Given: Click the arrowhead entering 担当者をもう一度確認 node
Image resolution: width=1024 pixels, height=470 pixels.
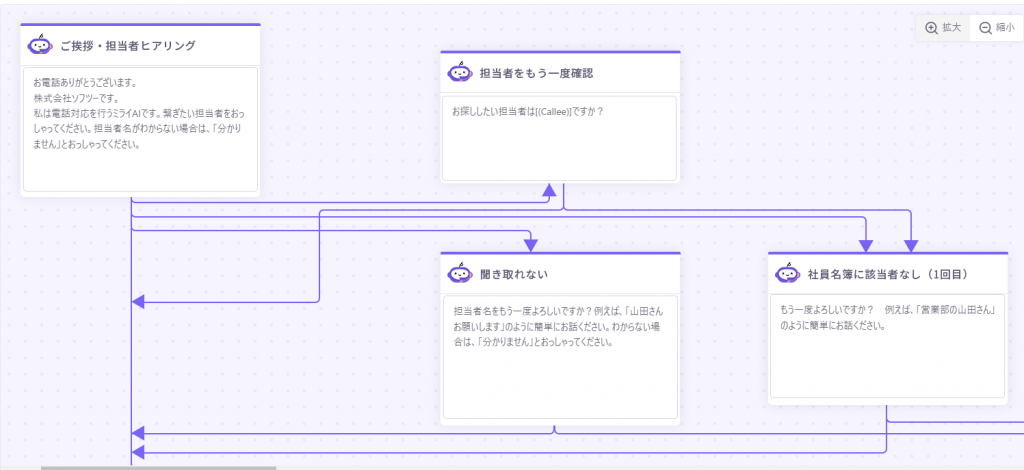Looking at the screenshot, I should [x=549, y=190].
